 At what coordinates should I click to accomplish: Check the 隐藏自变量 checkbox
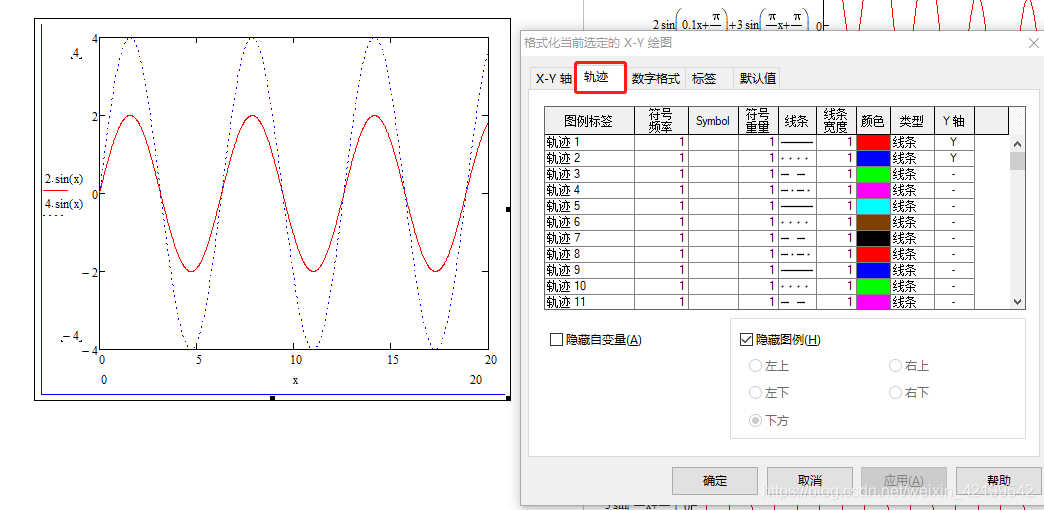[557, 340]
